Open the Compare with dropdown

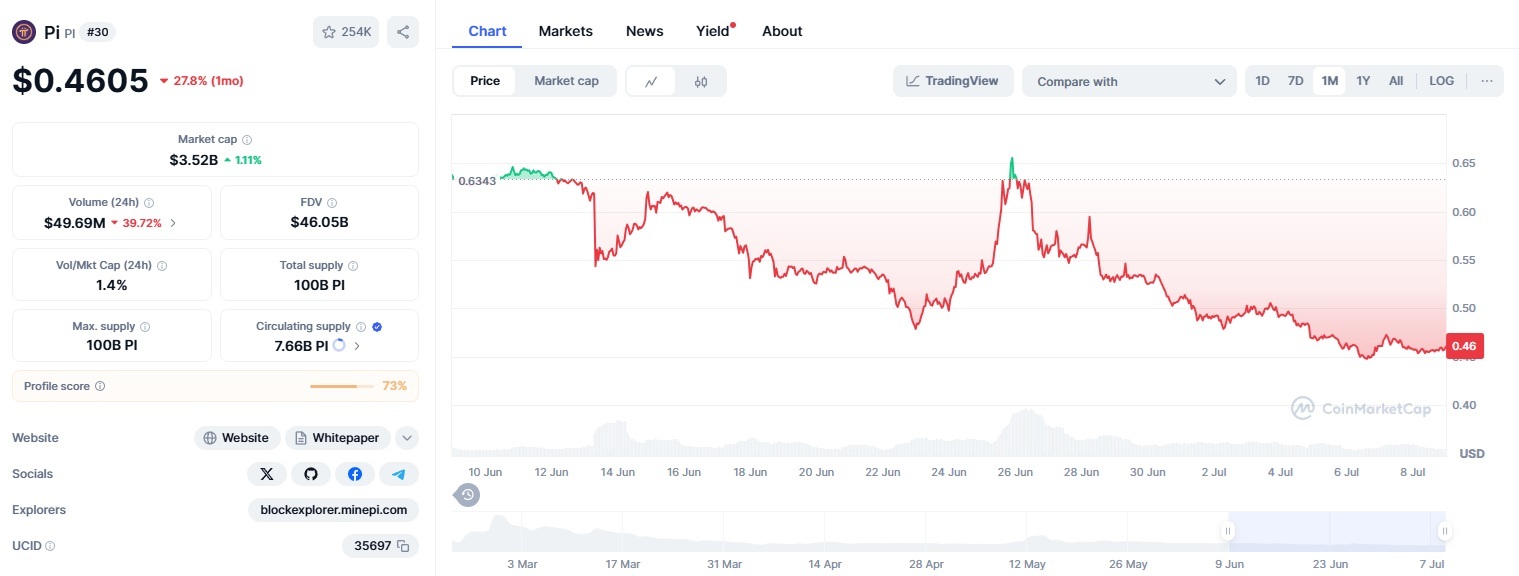(1129, 81)
